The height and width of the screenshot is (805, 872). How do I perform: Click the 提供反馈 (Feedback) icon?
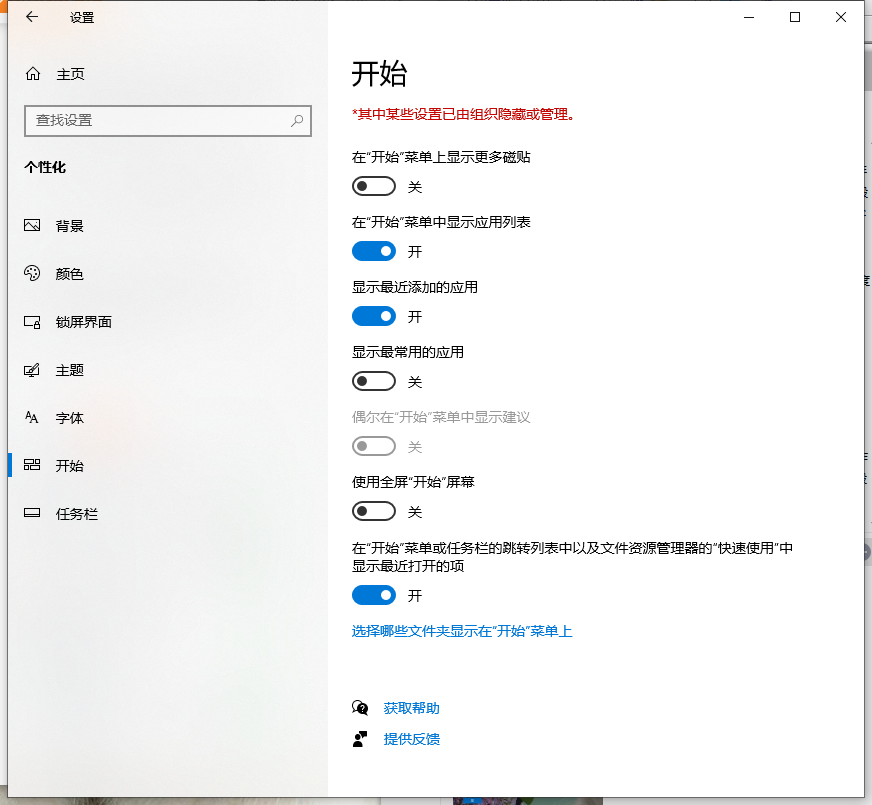pos(360,739)
